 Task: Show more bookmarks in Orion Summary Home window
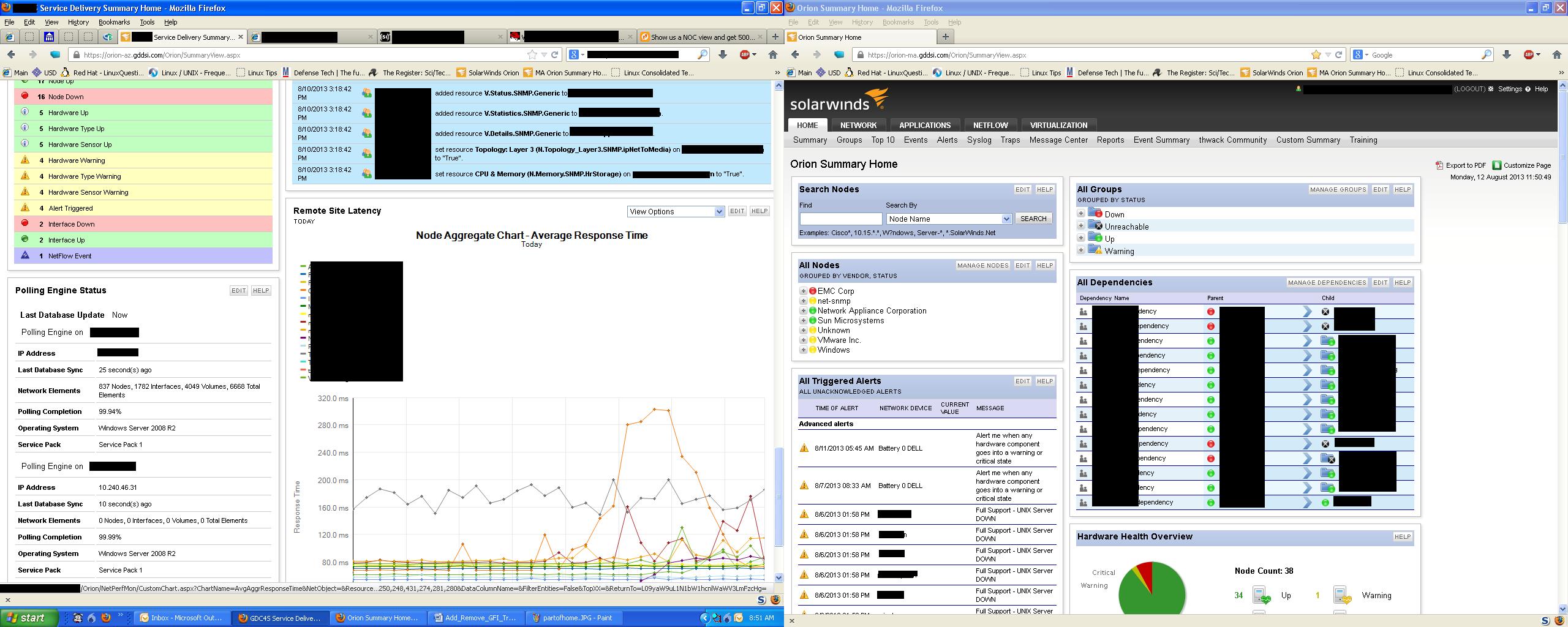click(1562, 72)
